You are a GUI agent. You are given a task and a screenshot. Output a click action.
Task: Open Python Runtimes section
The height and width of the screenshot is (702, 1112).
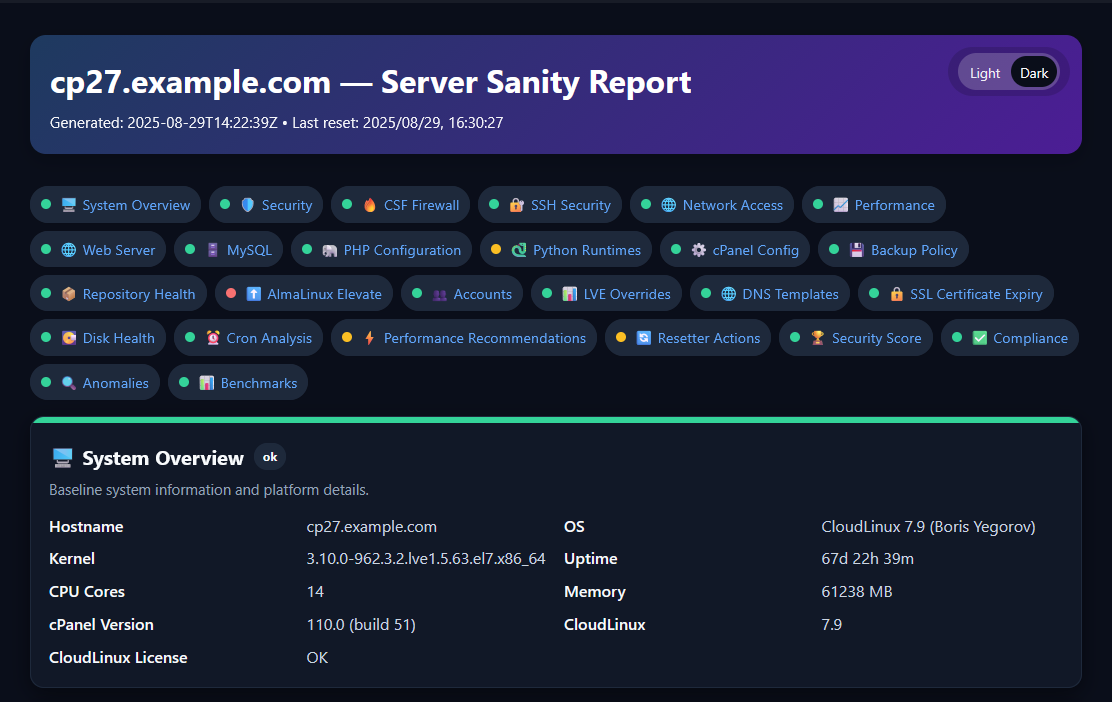[566, 250]
